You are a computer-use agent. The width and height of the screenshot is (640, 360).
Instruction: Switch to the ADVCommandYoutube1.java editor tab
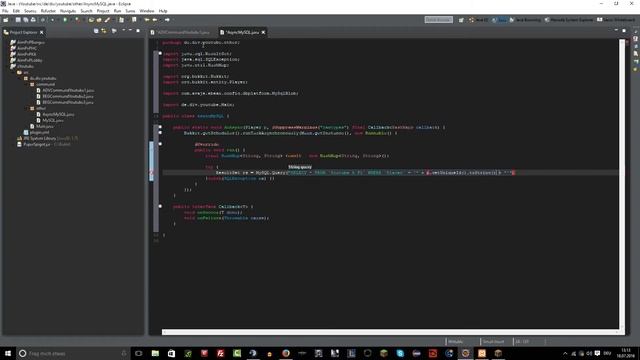point(180,32)
